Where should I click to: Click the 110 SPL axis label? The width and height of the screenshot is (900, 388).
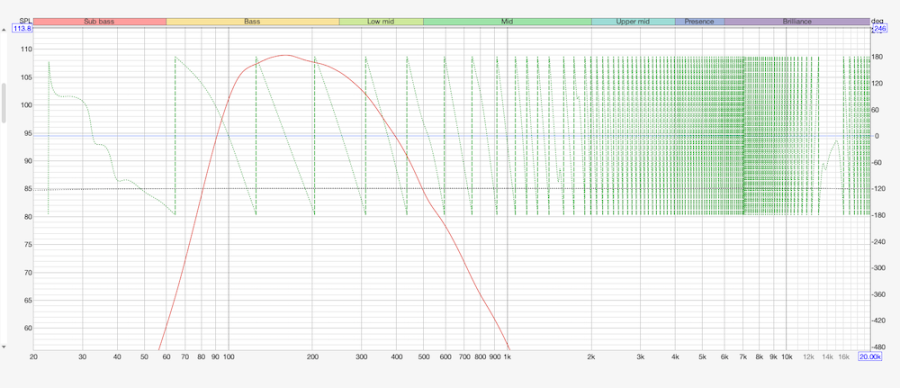pyautogui.click(x=25, y=50)
